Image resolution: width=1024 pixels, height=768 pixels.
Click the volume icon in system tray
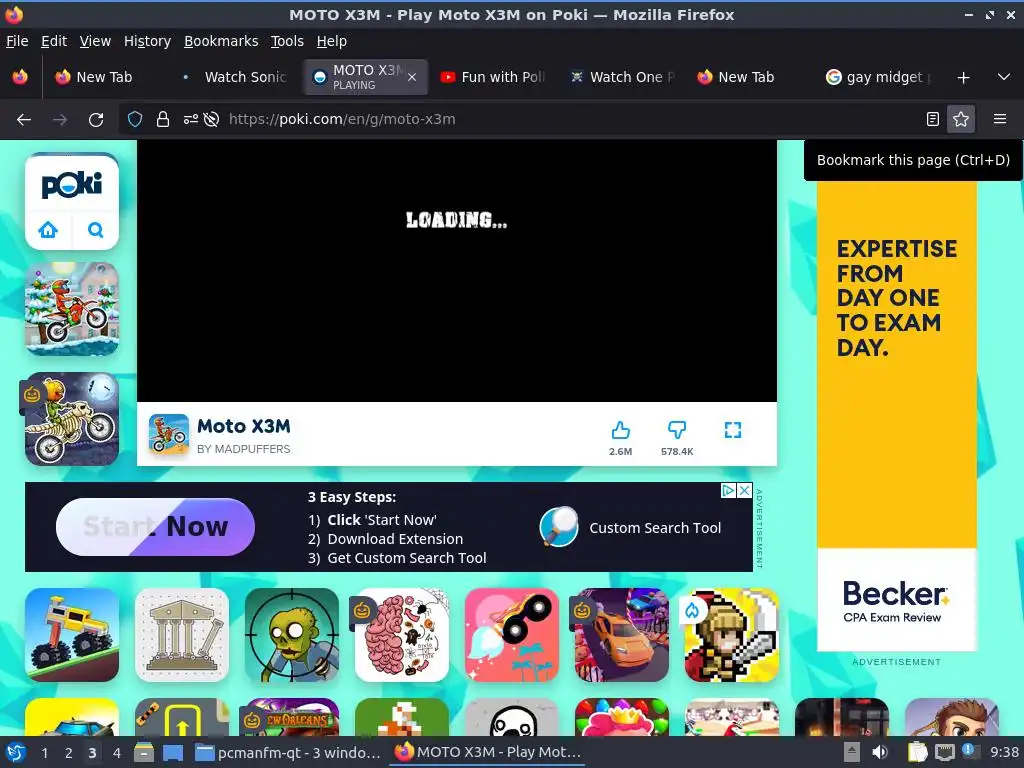tap(880, 752)
